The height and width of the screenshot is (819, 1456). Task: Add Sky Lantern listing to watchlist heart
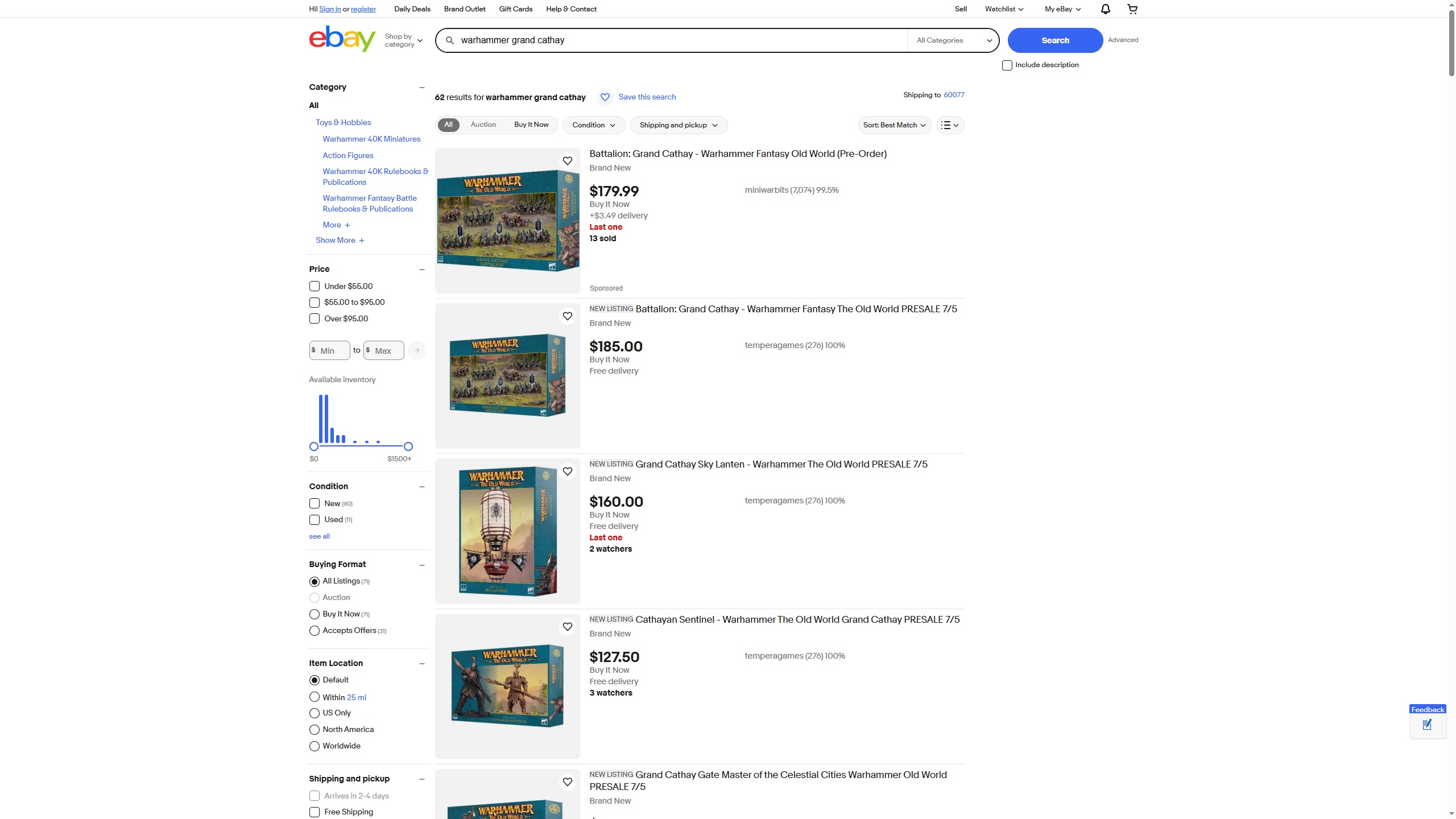pyautogui.click(x=568, y=471)
